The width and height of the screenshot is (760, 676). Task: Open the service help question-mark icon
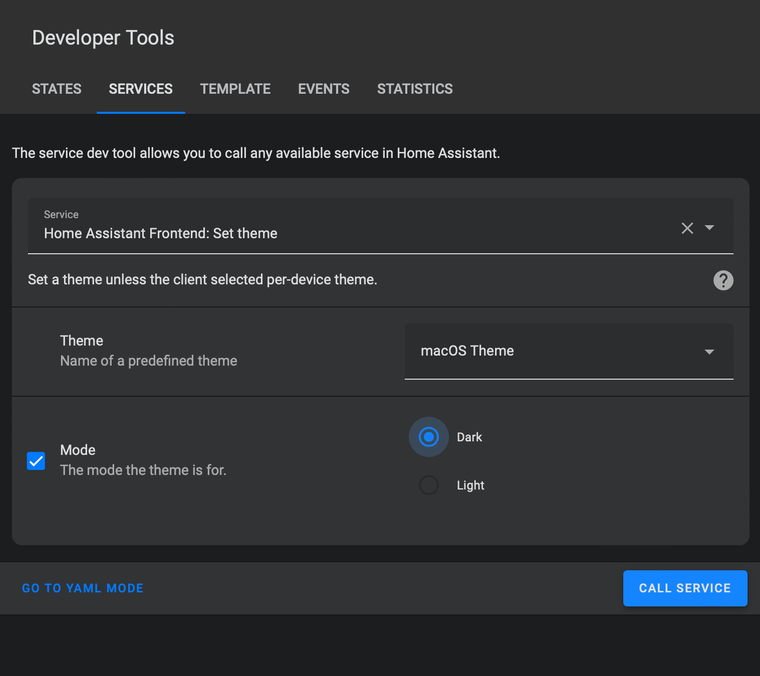(x=723, y=280)
